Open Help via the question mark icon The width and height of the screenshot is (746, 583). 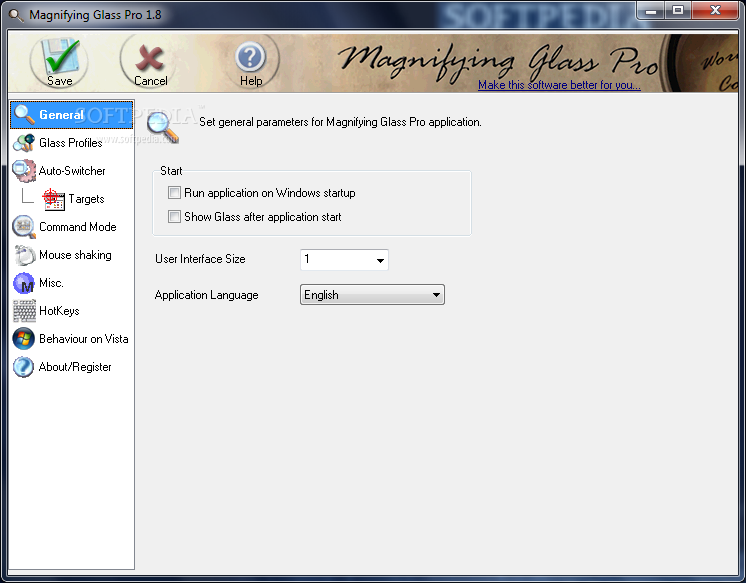pyautogui.click(x=250, y=57)
